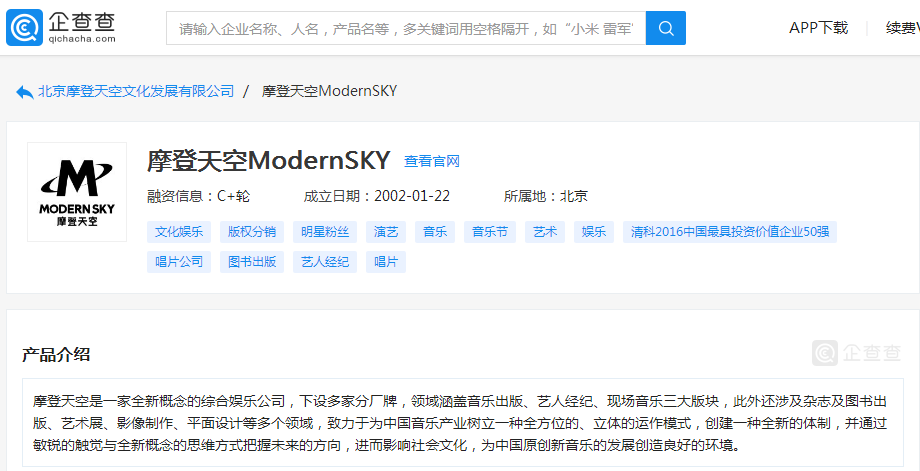Open APP下载 in top navigation
The height and width of the screenshot is (471, 920).
point(818,28)
